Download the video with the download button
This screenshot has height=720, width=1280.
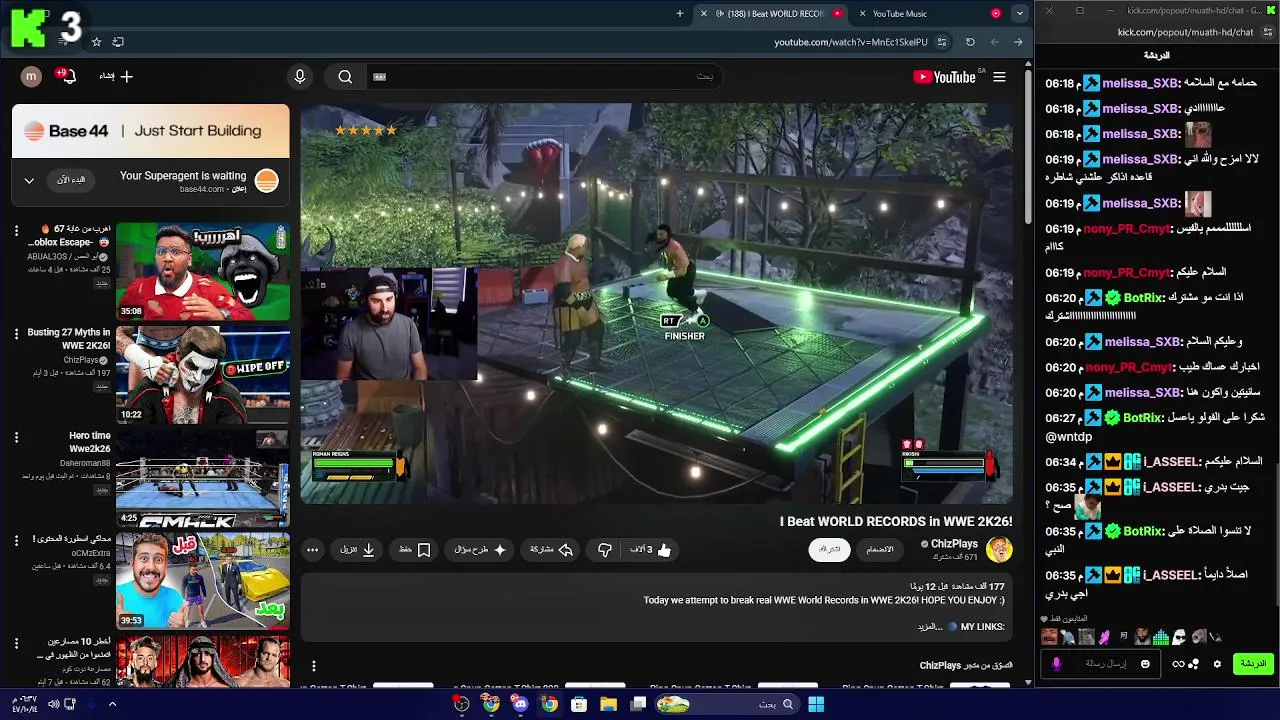tap(357, 550)
